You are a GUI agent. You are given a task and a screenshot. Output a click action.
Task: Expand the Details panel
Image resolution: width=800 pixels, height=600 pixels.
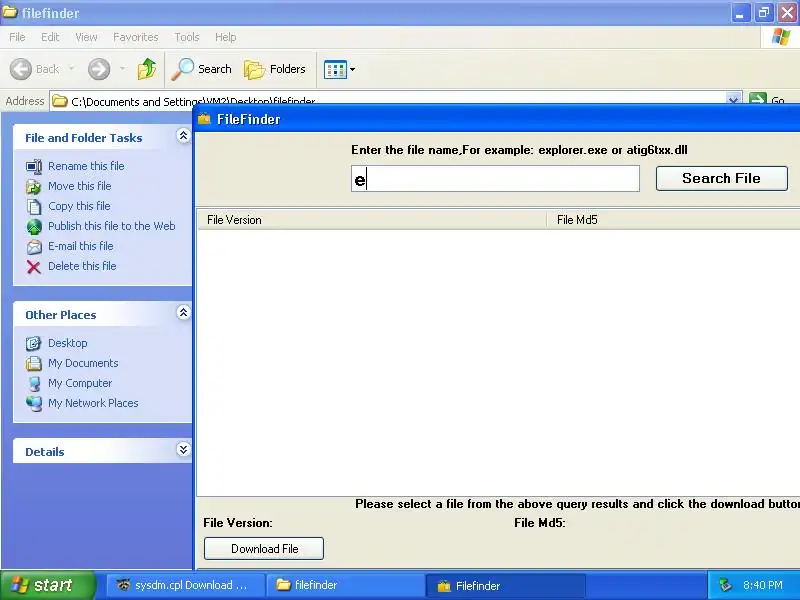(183, 449)
